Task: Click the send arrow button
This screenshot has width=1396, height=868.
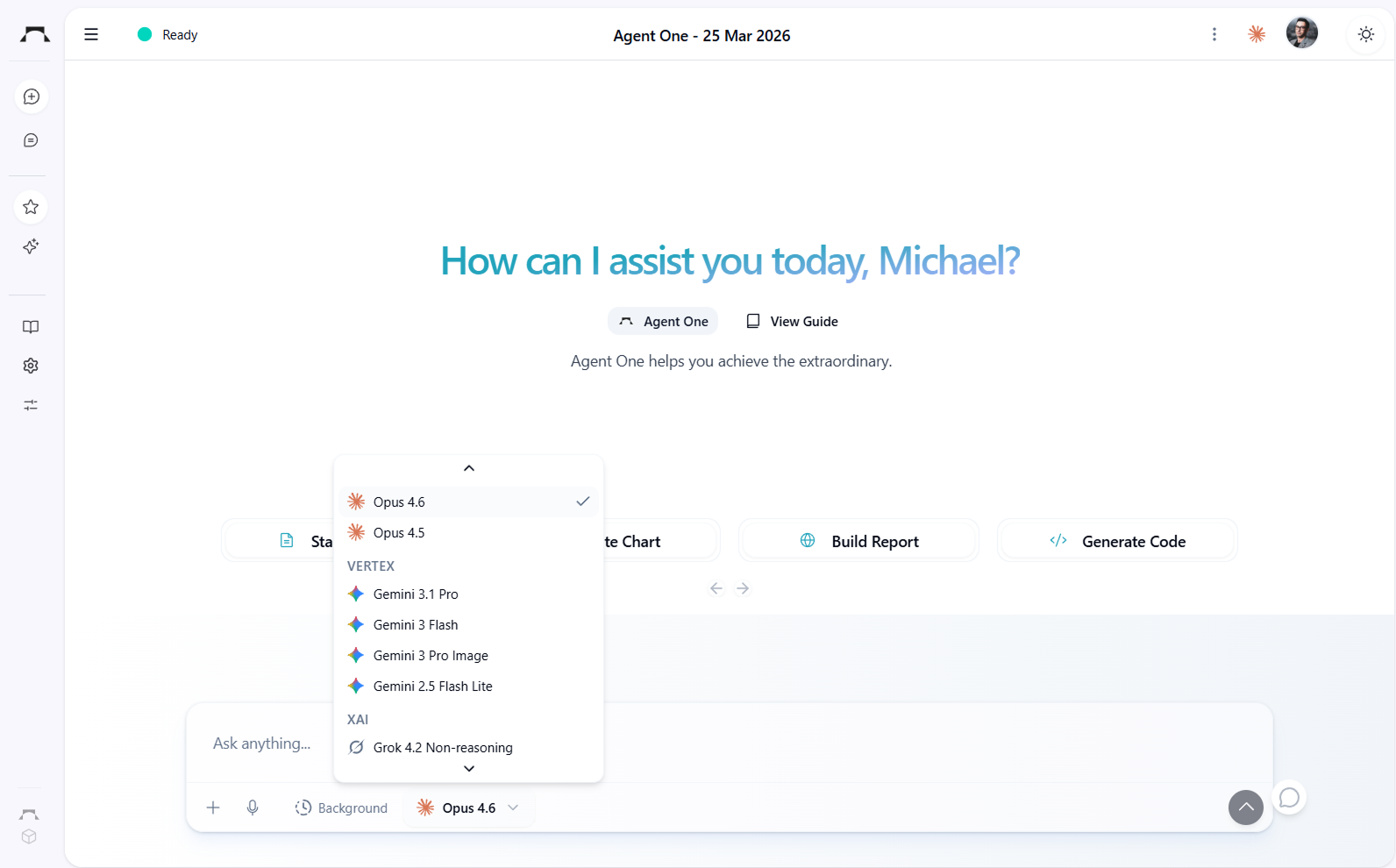Action: pyautogui.click(x=1246, y=808)
